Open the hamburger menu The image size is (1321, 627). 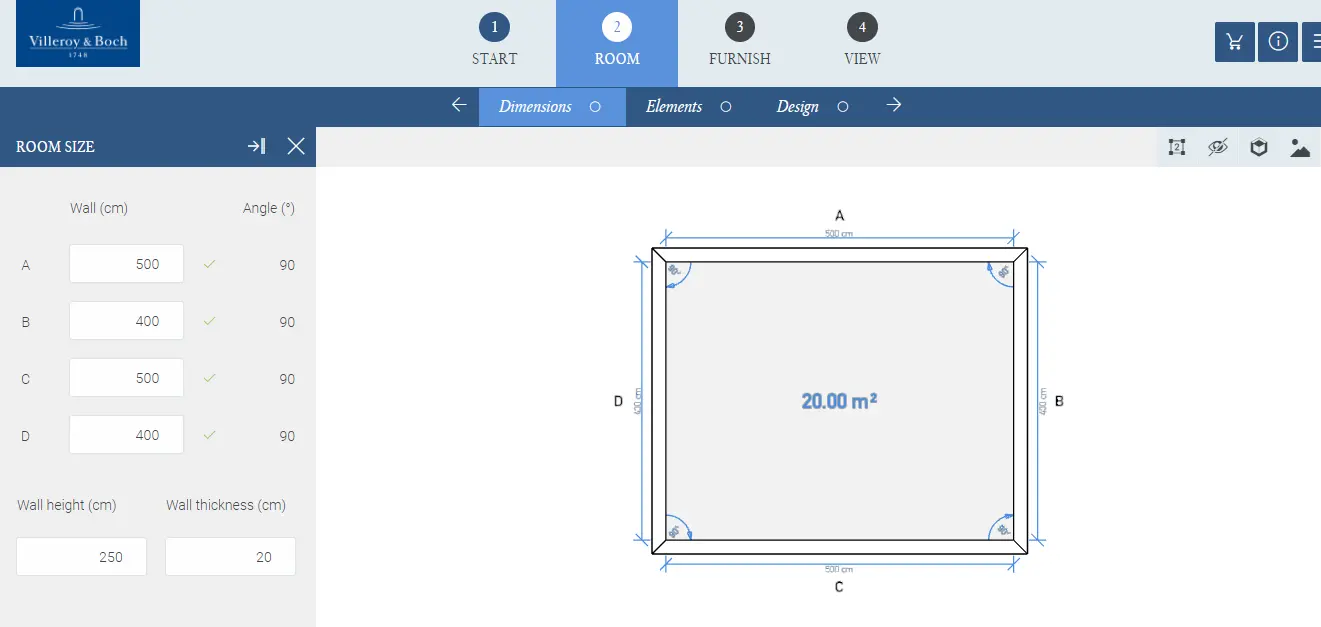(x=1313, y=42)
